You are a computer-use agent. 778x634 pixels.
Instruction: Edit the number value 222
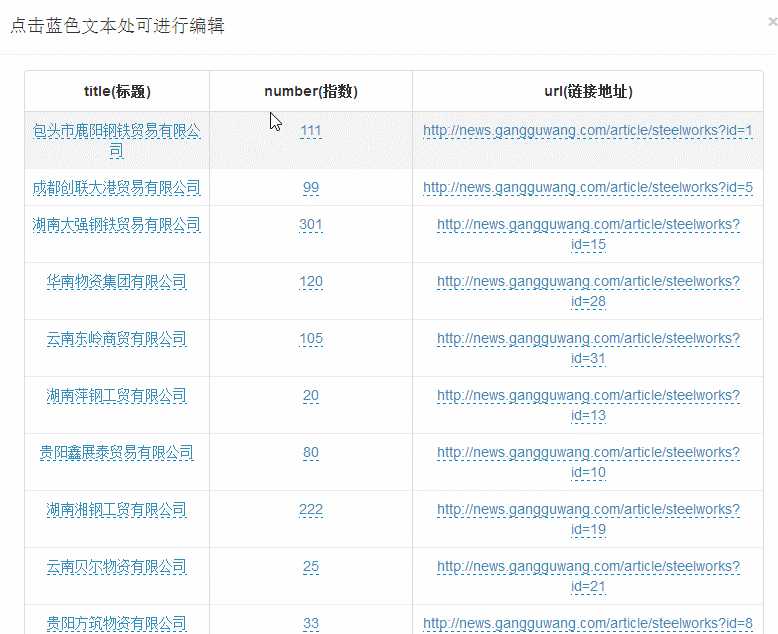(x=311, y=510)
